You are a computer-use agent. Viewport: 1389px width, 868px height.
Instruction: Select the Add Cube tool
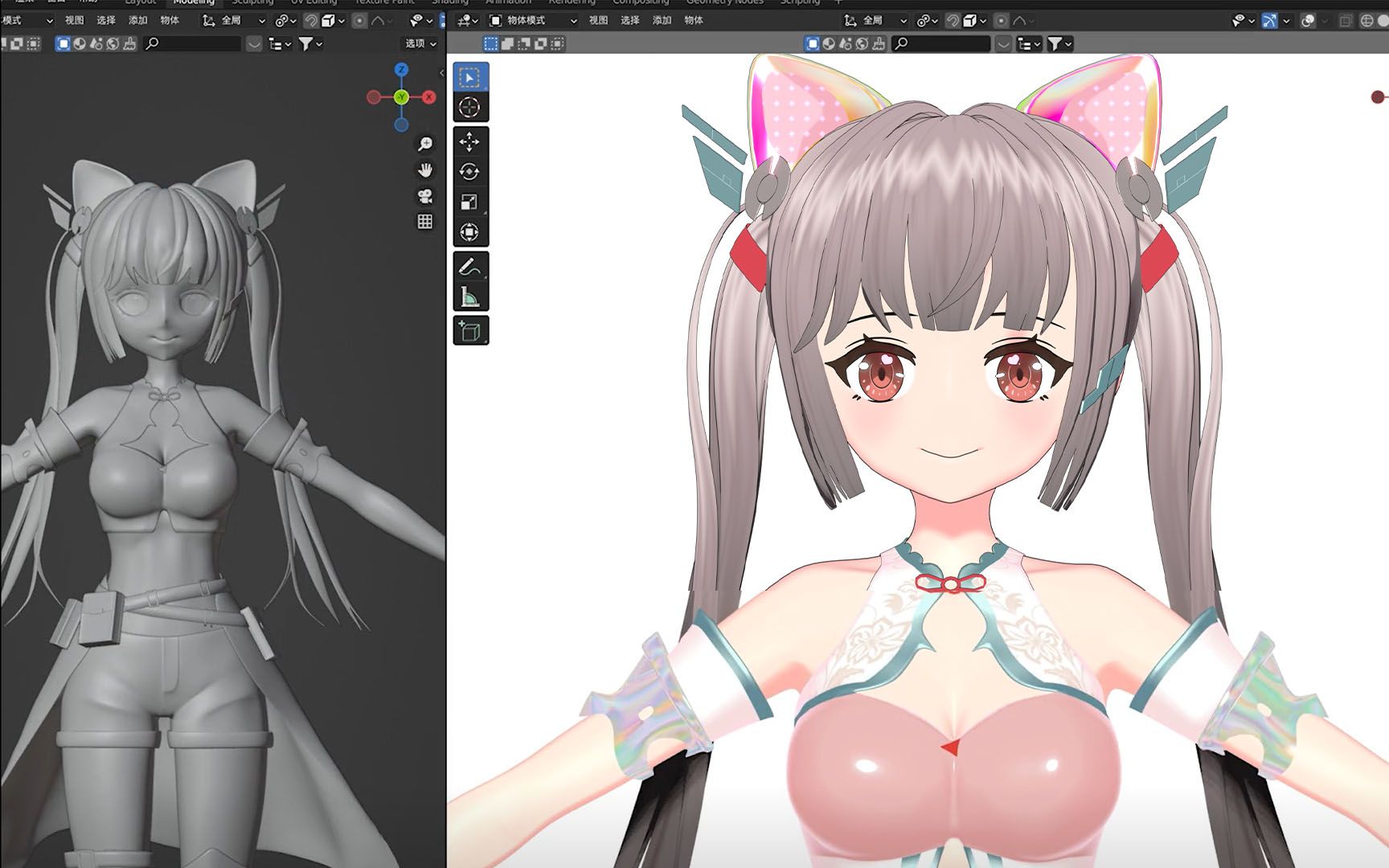(x=469, y=331)
